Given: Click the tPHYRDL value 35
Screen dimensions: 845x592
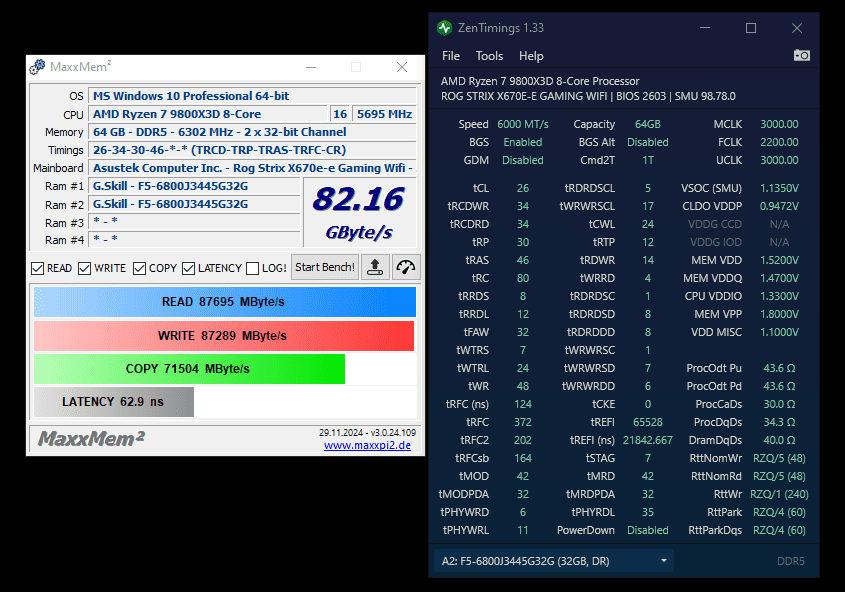Looking at the screenshot, I should [x=648, y=512].
